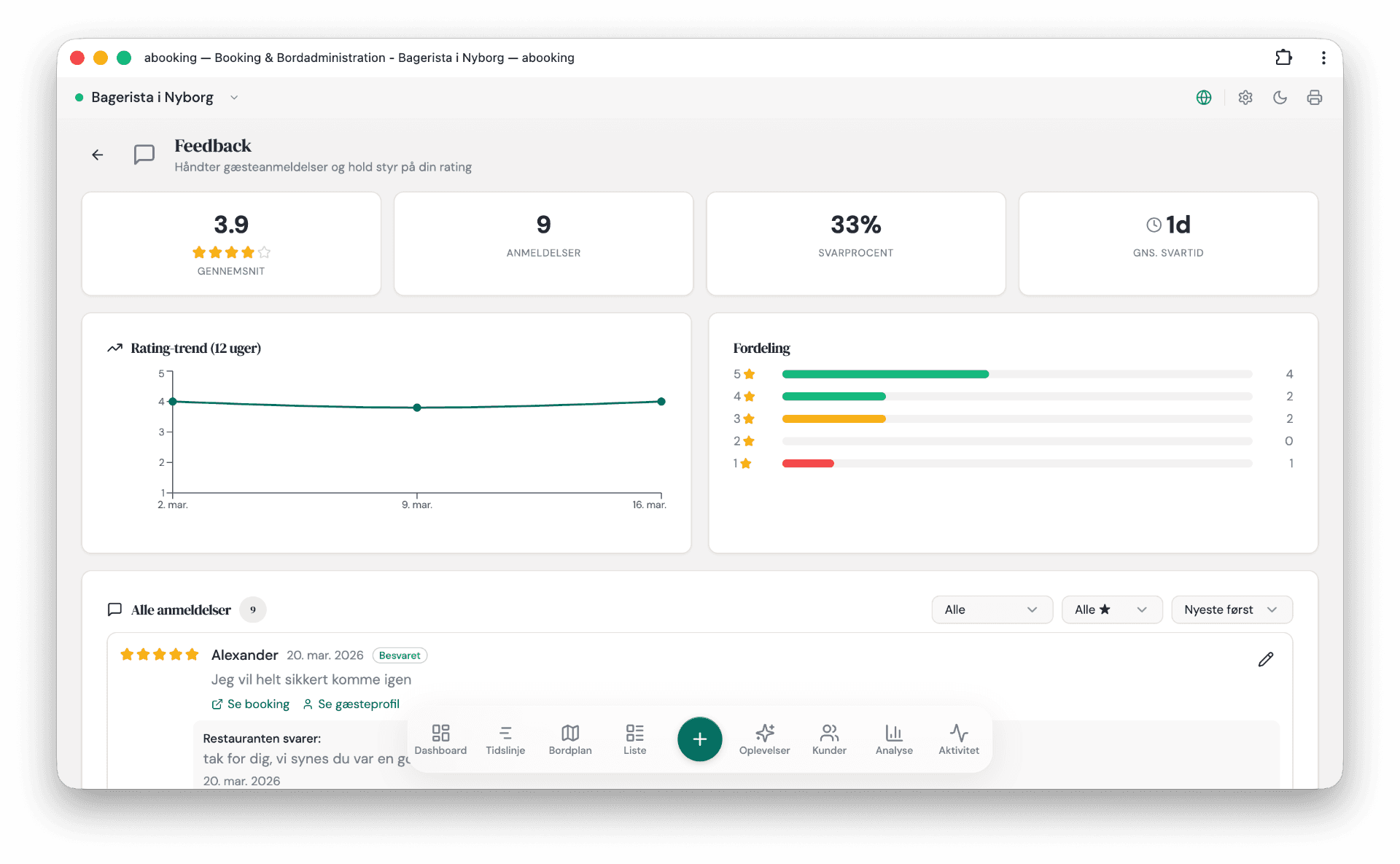
Task: Click the Feedback speech bubble icon
Action: pyautogui.click(x=144, y=155)
